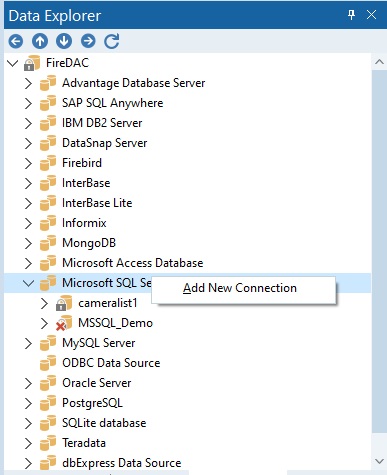This screenshot has width=387, height=475.
Task: Click the Informix database icon
Action: coord(48,223)
